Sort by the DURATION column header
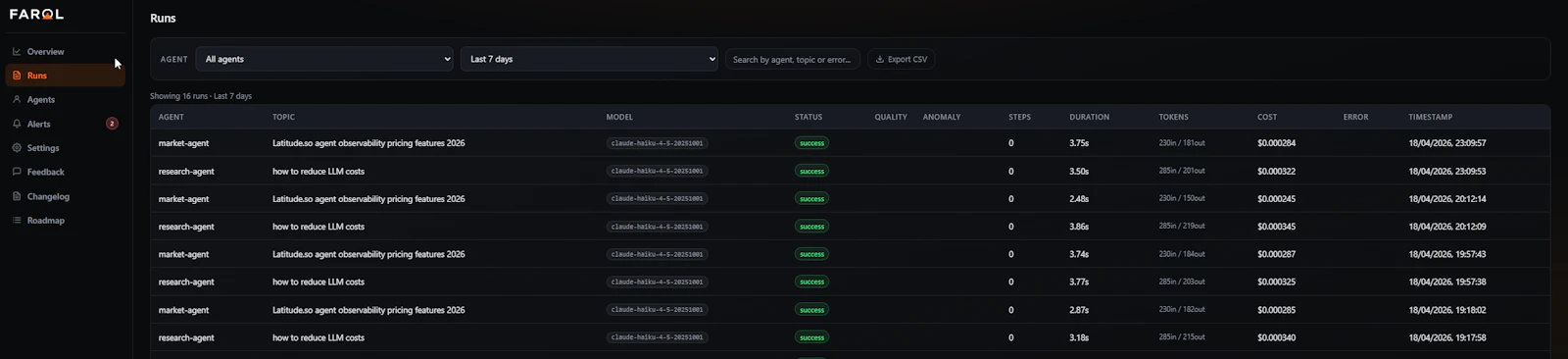This screenshot has width=1568, height=359. pyautogui.click(x=1090, y=117)
